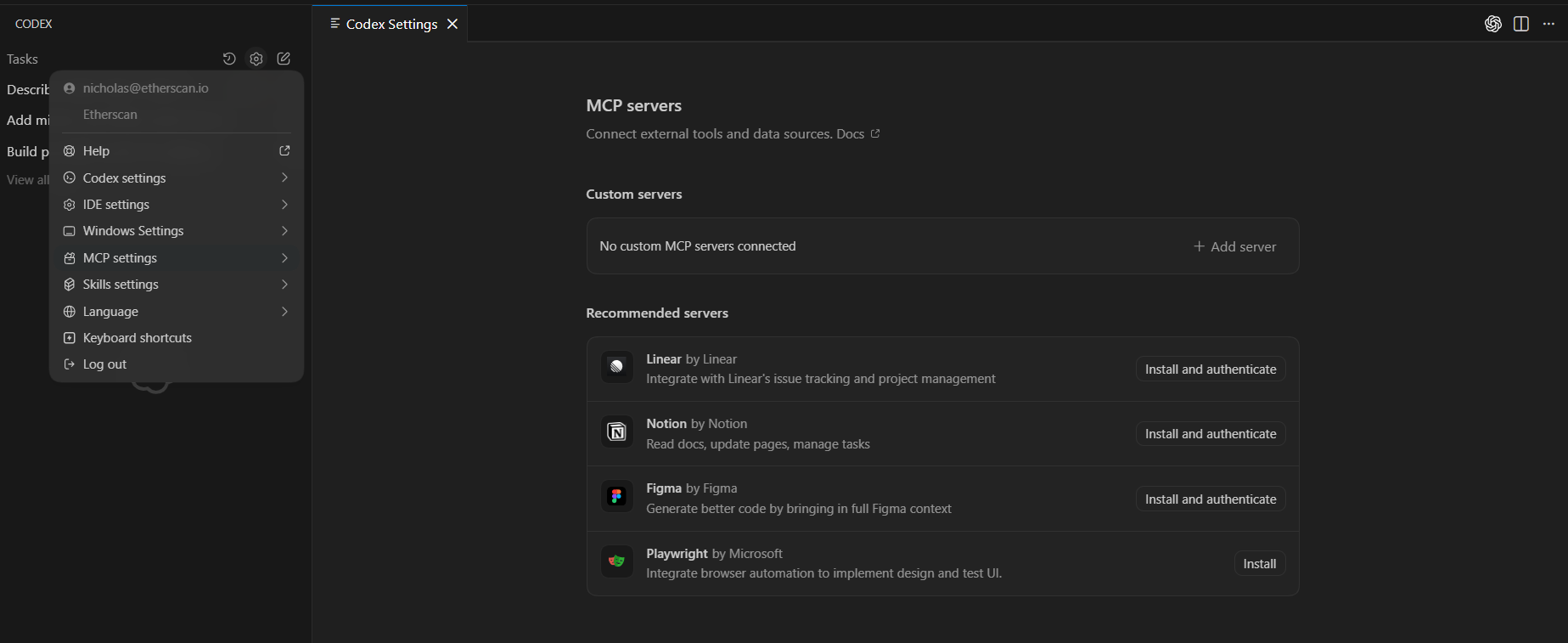Image resolution: width=1568 pixels, height=643 pixels.
Task: Expand IDE settings submenu chevron
Action: coord(284,205)
